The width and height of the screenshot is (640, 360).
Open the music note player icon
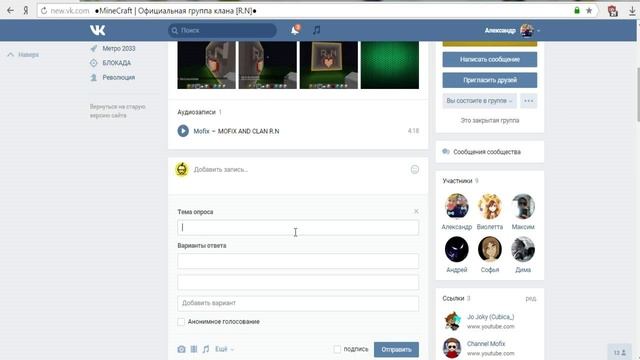click(x=316, y=30)
